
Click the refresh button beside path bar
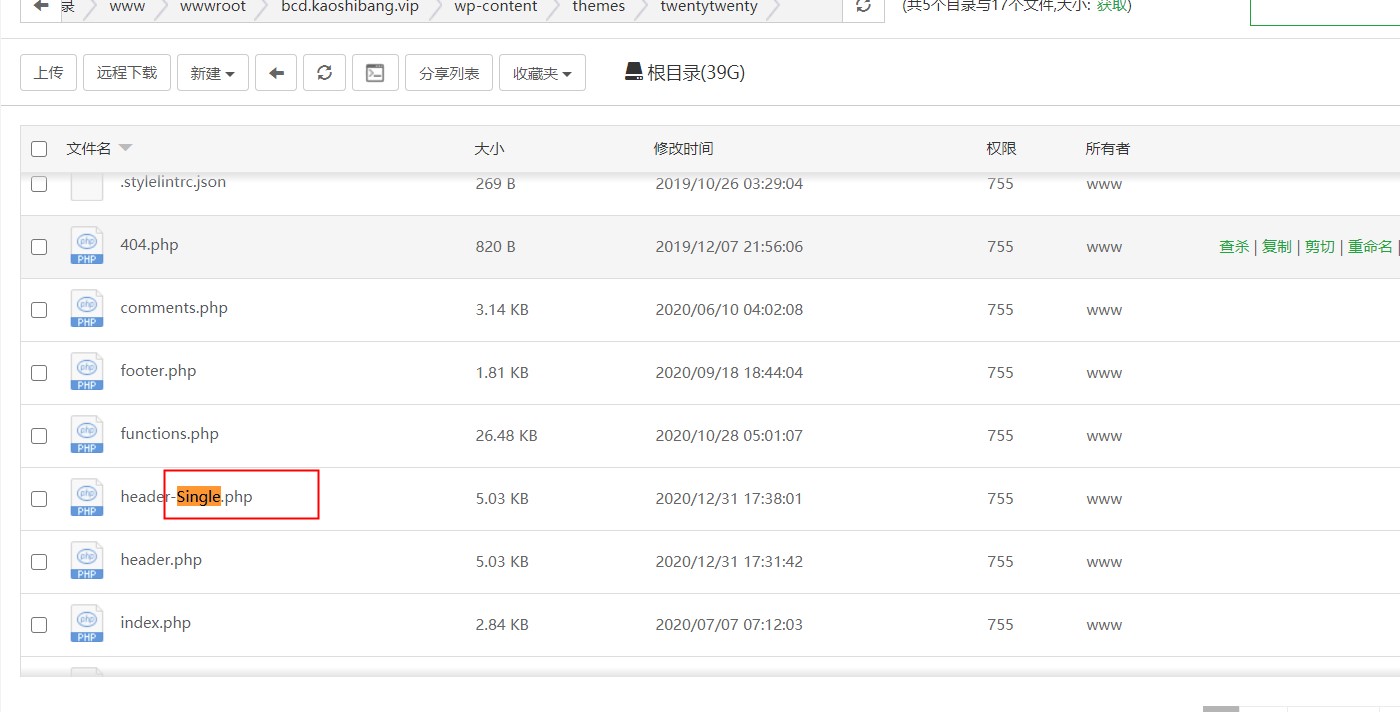coord(863,6)
